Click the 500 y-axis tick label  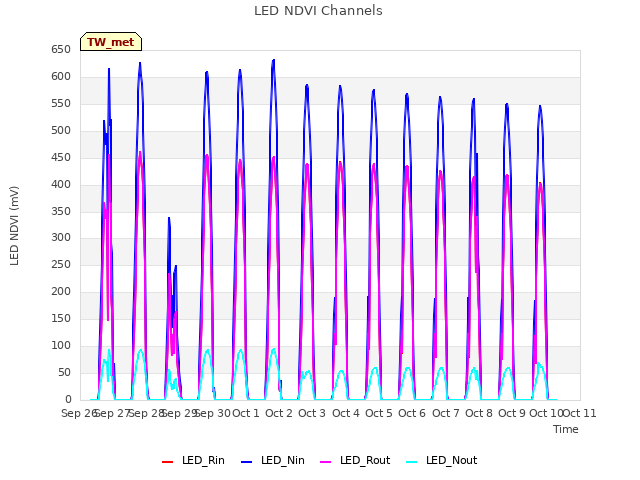[61, 131]
